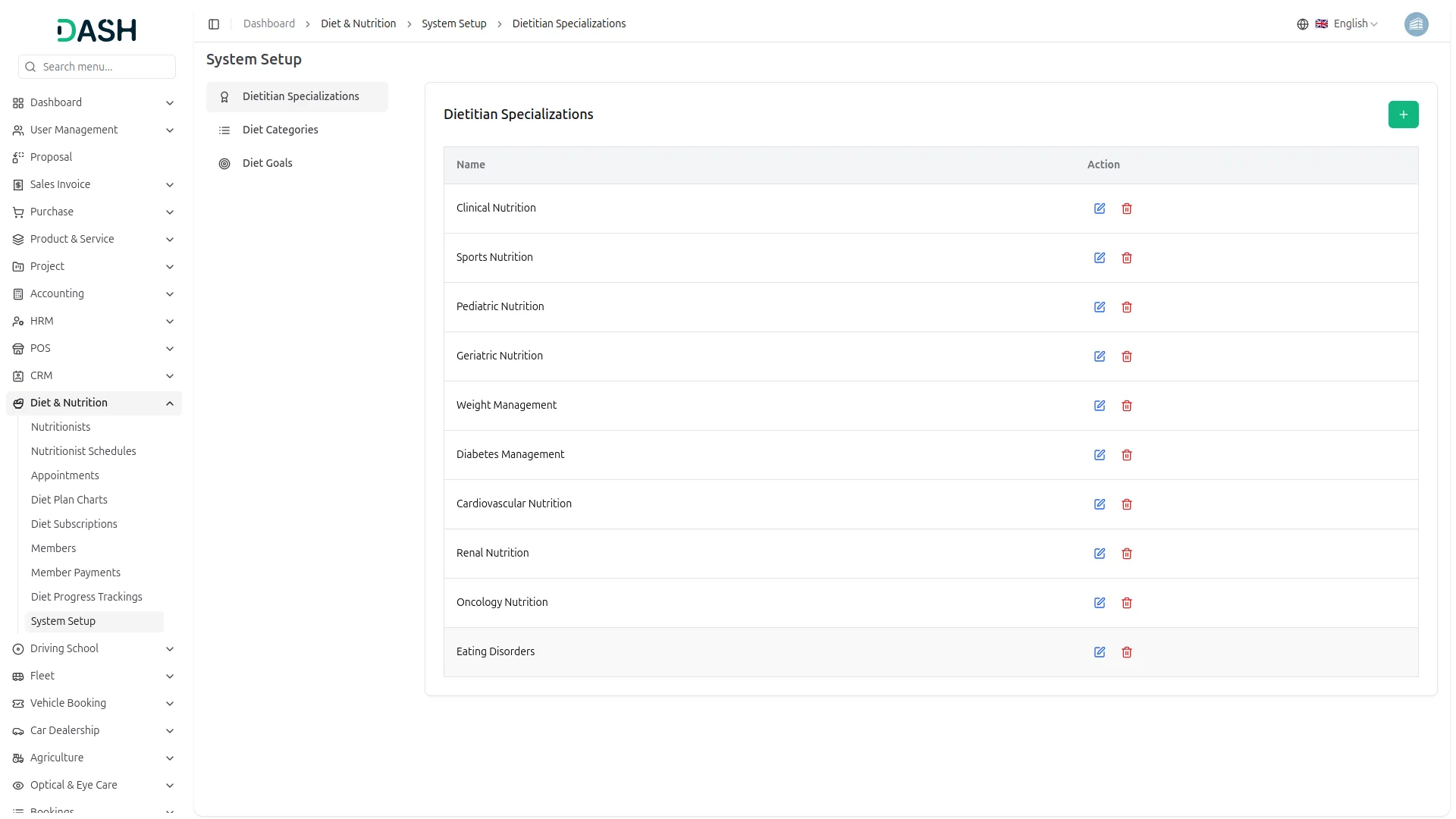
Task: Click trash icon for Renal Nutrition
Action: pyautogui.click(x=1127, y=554)
